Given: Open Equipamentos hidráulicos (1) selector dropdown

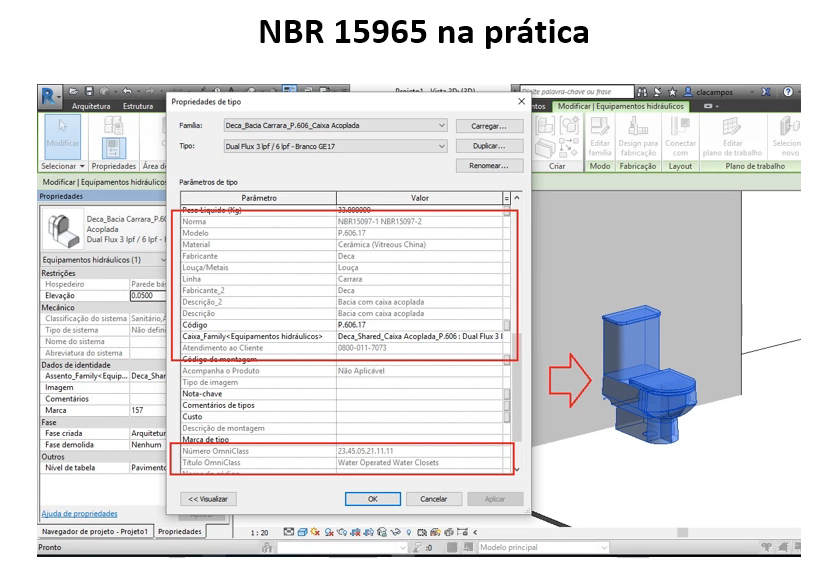Looking at the screenshot, I should click(161, 260).
